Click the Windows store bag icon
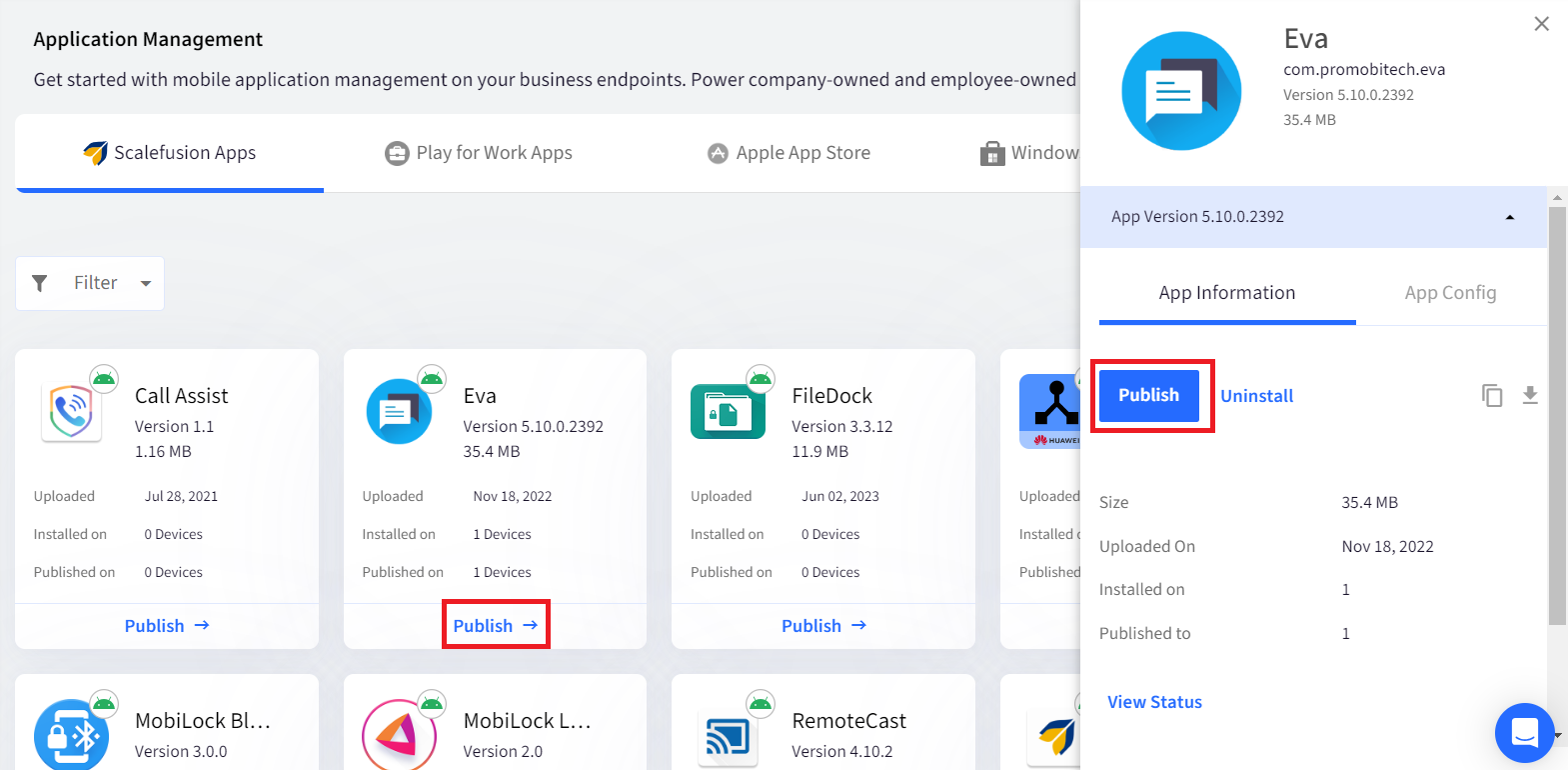This screenshot has width=1568, height=770. point(992,153)
